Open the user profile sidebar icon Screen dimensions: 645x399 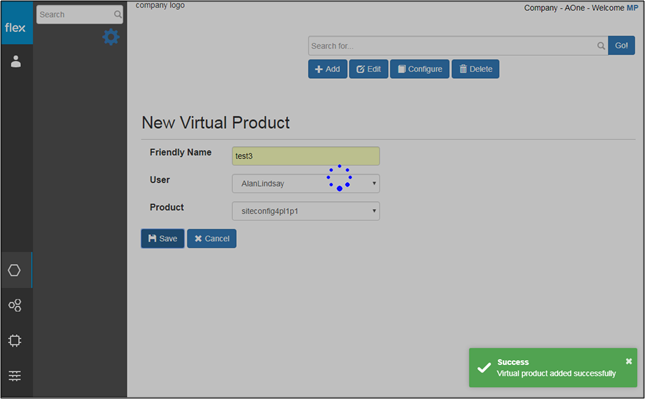16,61
